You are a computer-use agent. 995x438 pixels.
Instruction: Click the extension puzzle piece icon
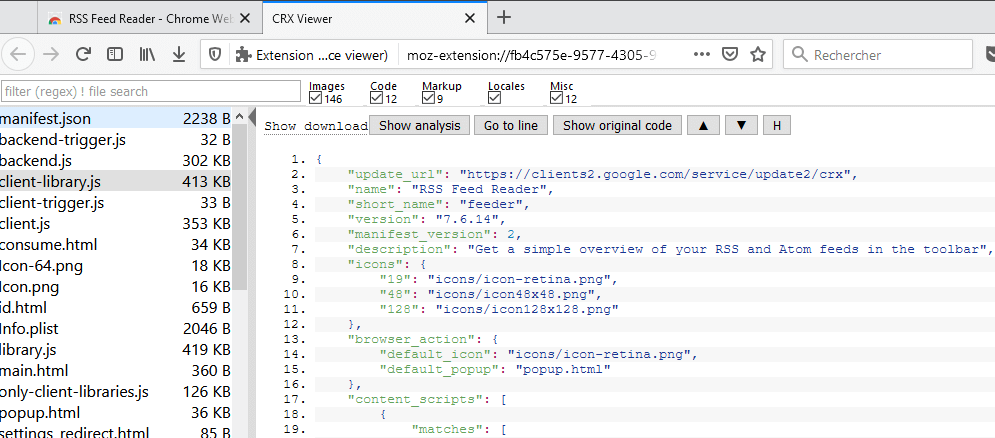242,55
